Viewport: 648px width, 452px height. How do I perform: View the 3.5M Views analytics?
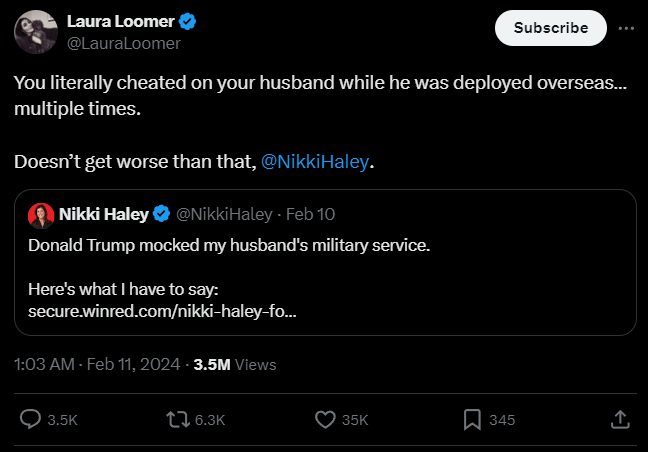pyautogui.click(x=235, y=365)
